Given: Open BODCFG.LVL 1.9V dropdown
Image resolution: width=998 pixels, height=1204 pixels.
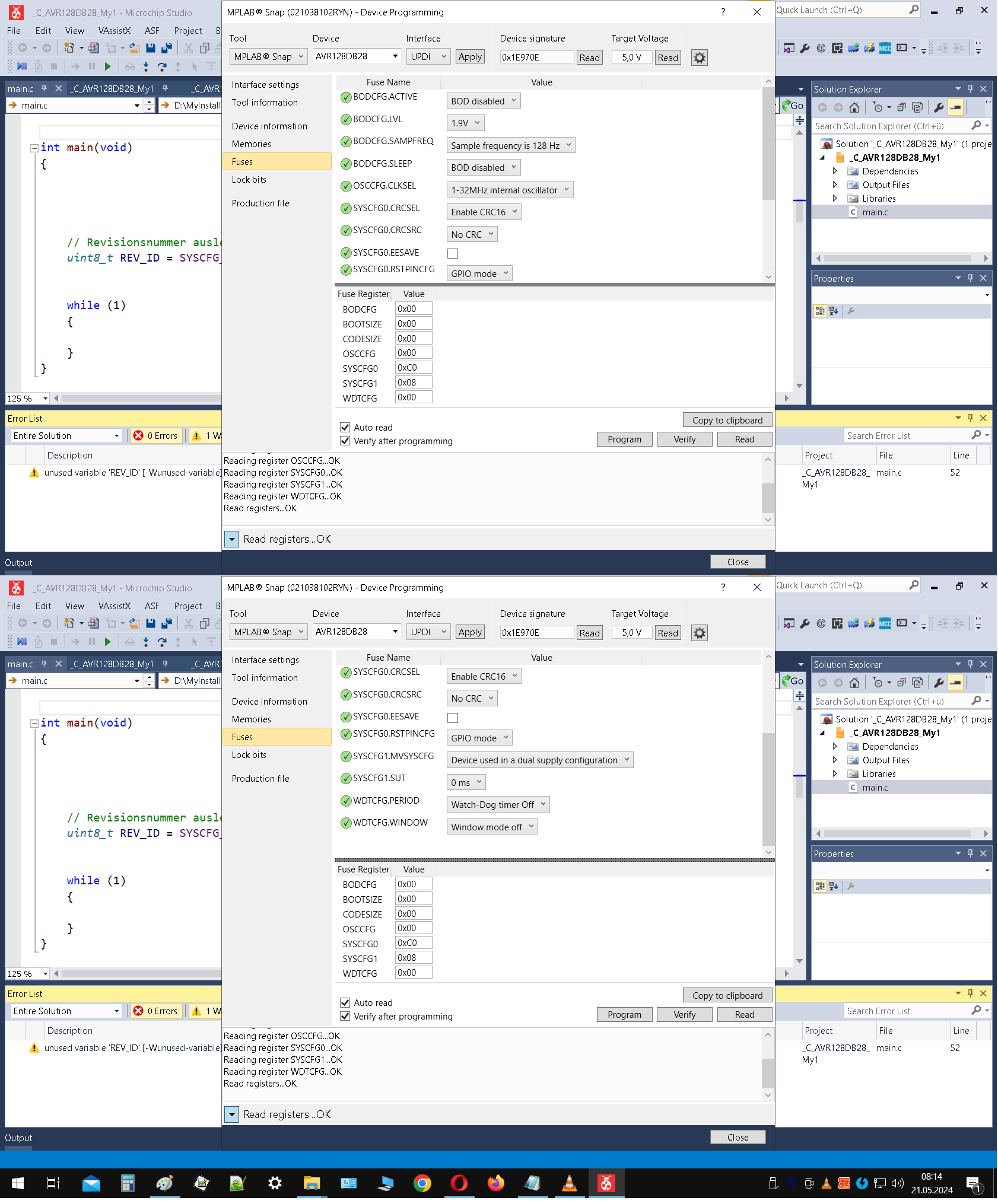Looking at the screenshot, I should point(465,123).
